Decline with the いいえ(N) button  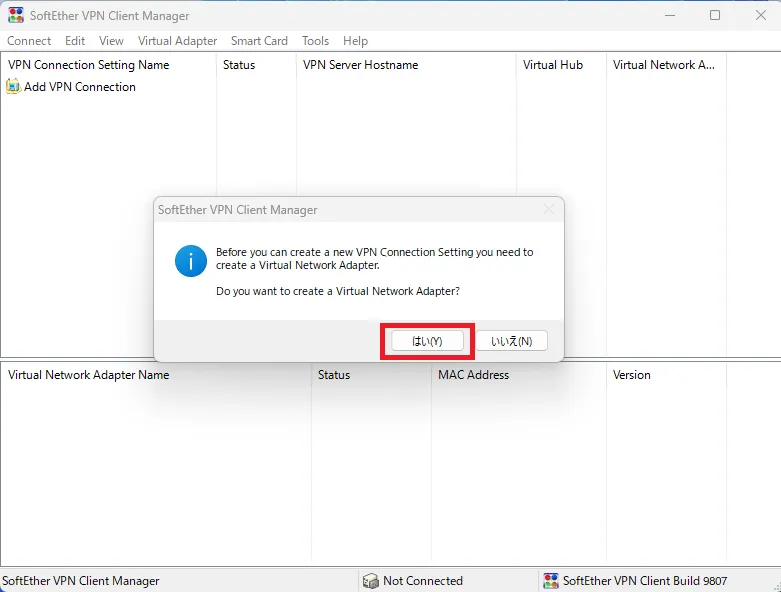tap(512, 341)
